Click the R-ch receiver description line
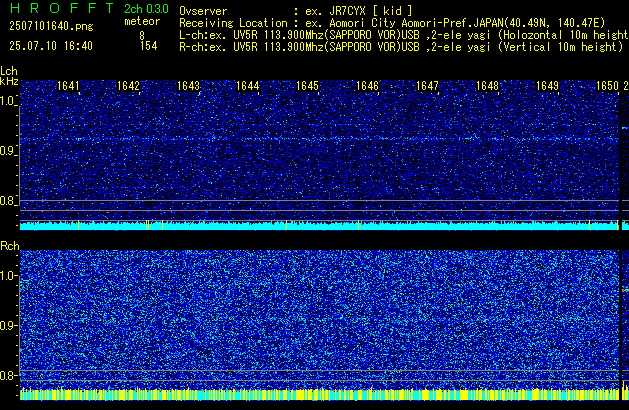629x410 pixels. click(x=401, y=47)
